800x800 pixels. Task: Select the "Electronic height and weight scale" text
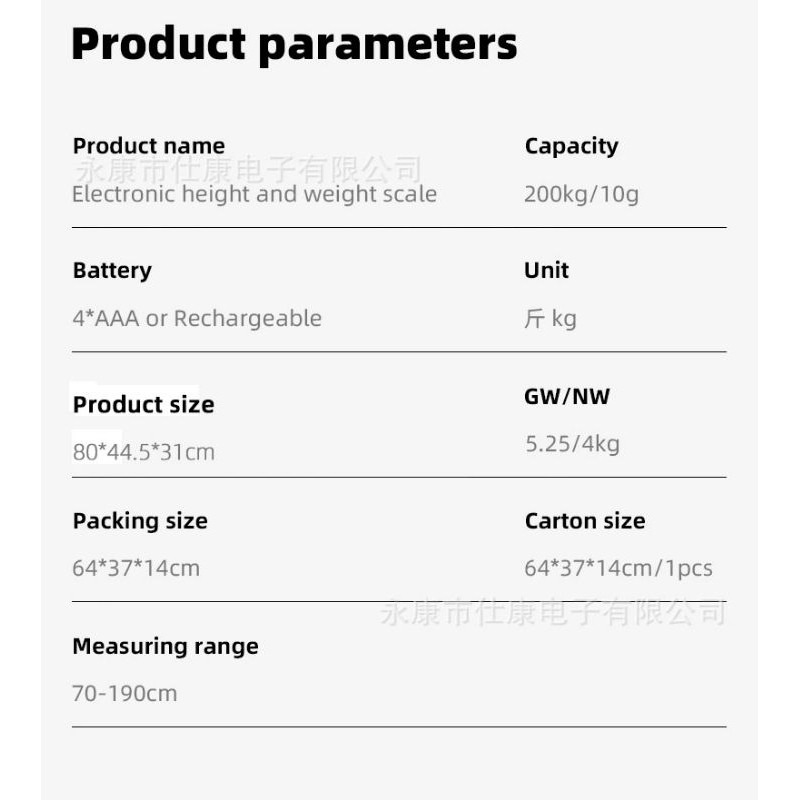pos(254,194)
